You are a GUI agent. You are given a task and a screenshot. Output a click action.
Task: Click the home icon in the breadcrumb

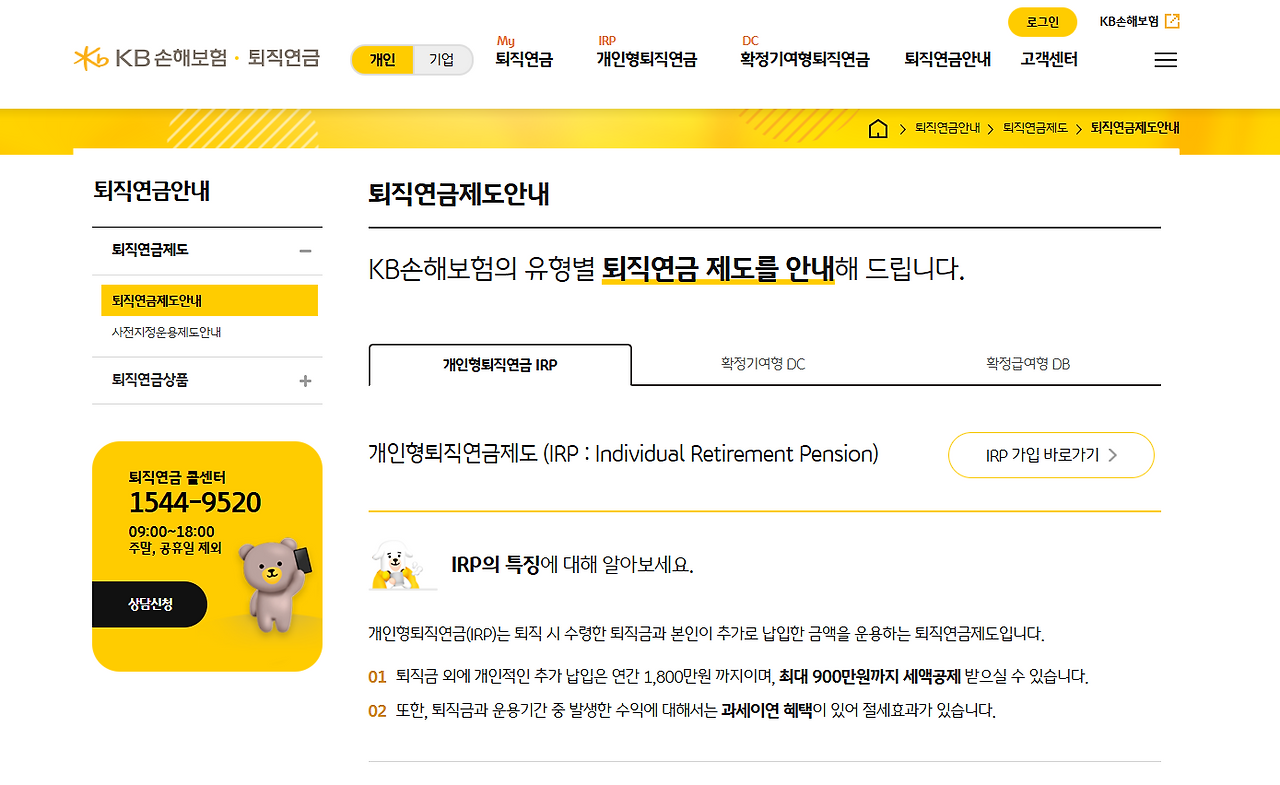(x=879, y=128)
